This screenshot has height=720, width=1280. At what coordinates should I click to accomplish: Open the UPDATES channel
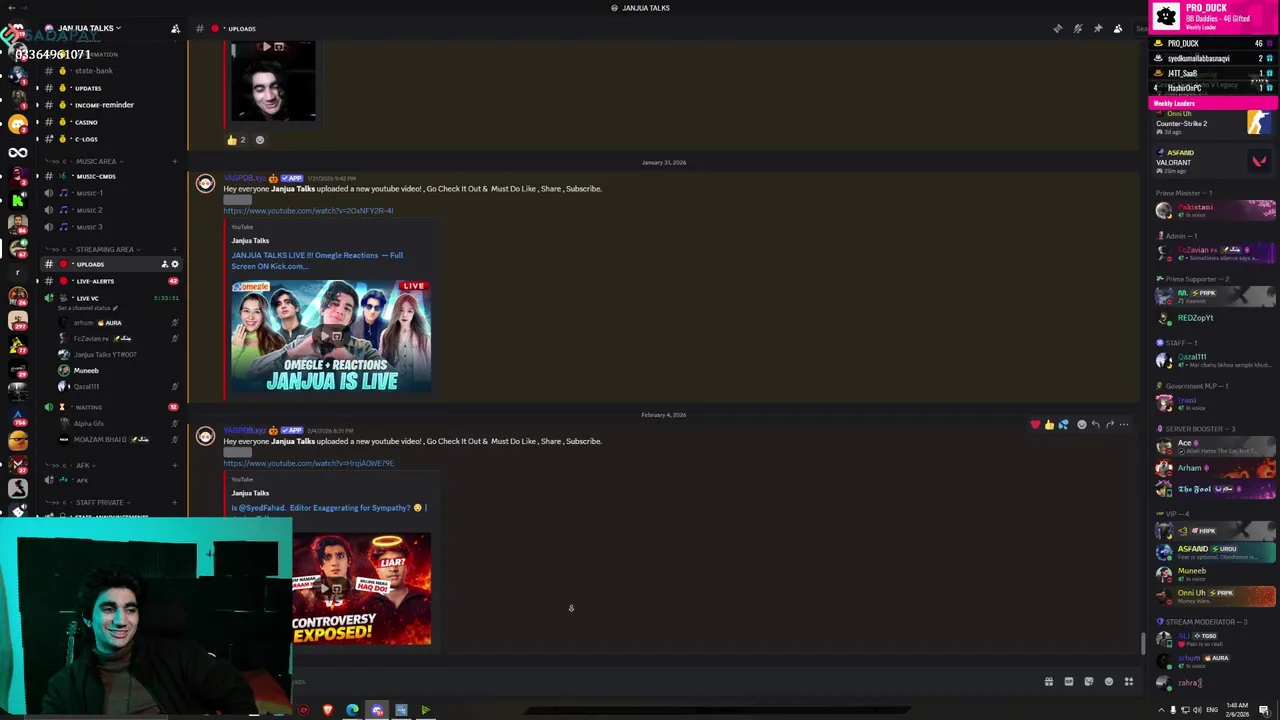pos(88,88)
